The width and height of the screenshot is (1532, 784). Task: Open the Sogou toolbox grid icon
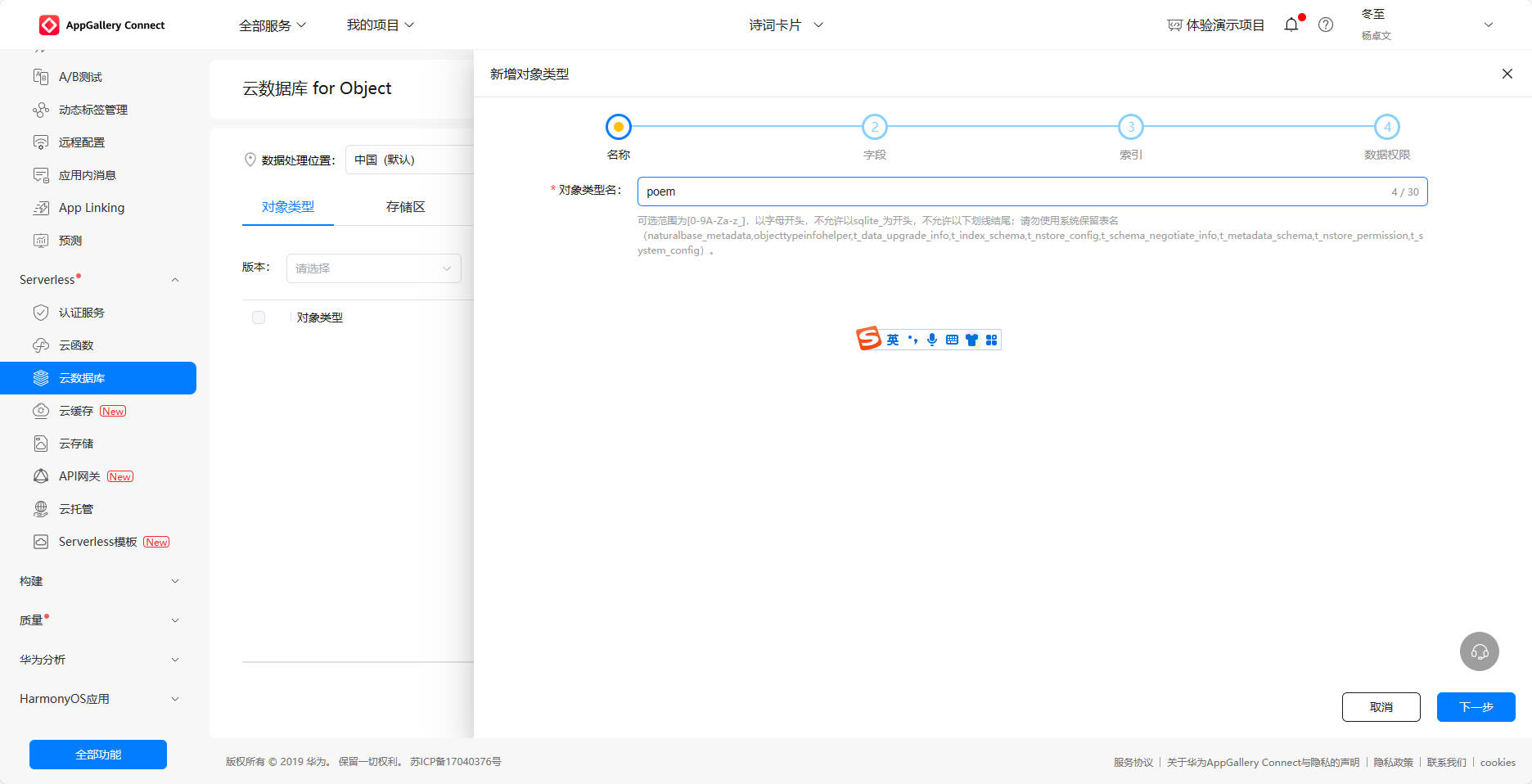point(991,340)
